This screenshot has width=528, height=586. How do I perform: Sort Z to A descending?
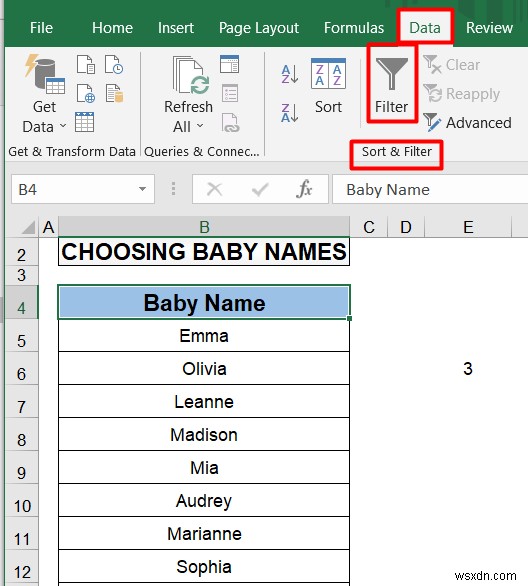click(290, 113)
